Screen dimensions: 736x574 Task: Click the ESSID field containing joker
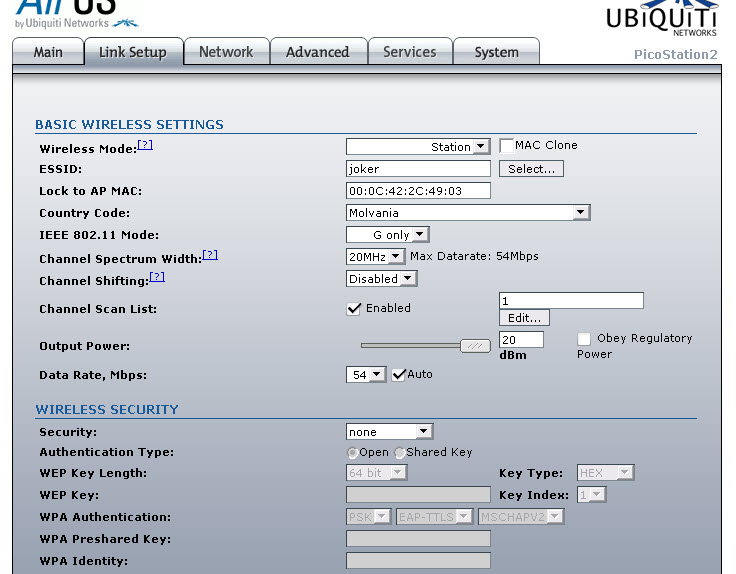(418, 168)
